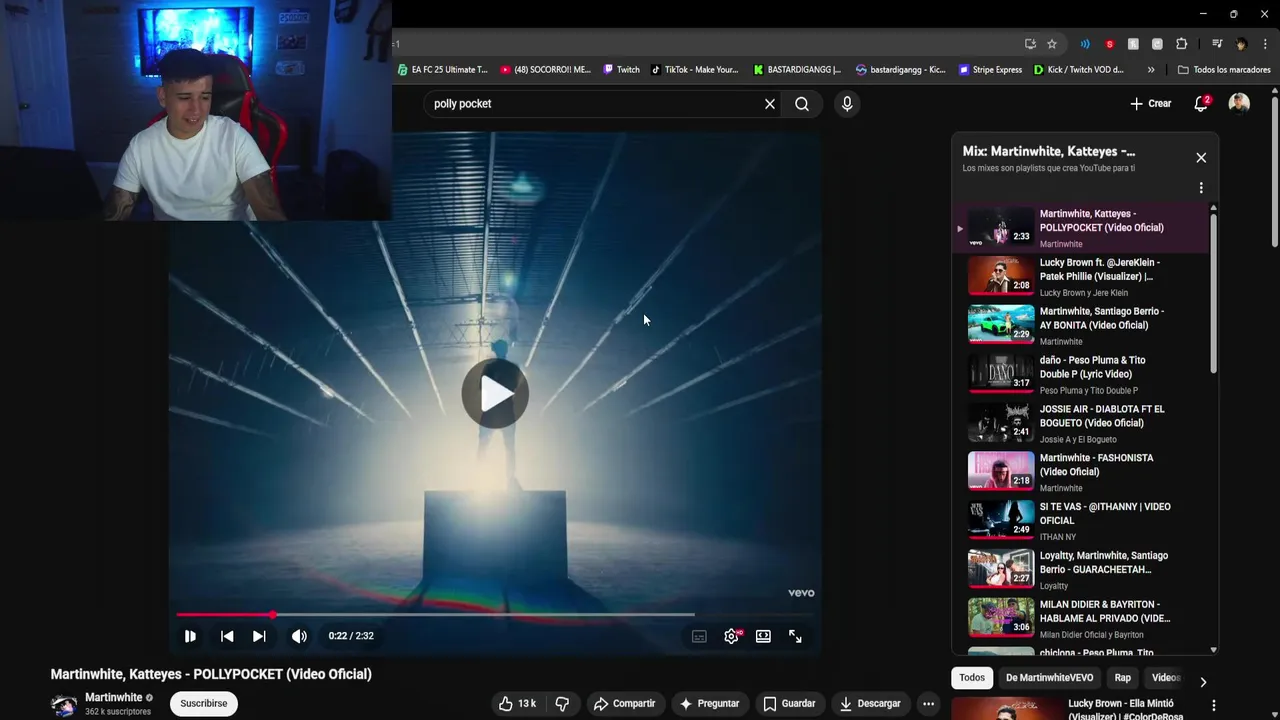Image resolution: width=1280 pixels, height=720 pixels.
Task: Enter fullscreen mode
Action: pyautogui.click(x=795, y=636)
